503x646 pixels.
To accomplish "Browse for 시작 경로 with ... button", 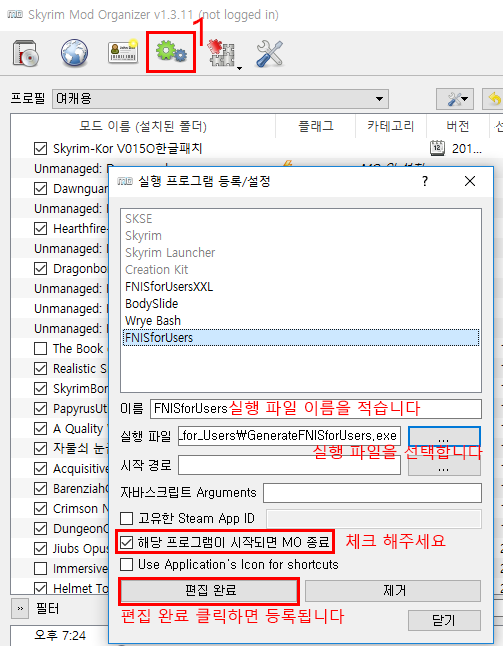I will (444, 468).
